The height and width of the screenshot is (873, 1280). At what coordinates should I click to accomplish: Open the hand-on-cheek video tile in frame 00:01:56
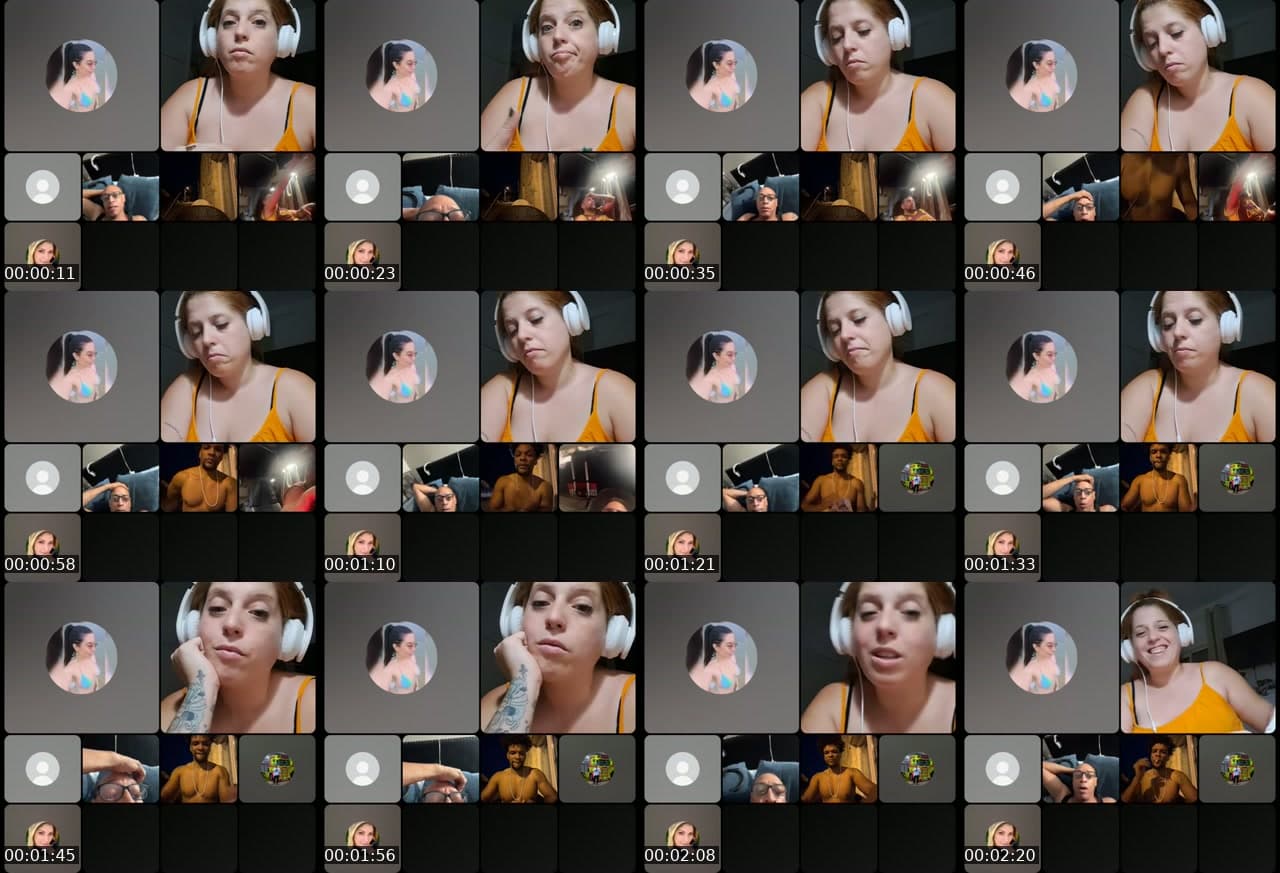[558, 657]
